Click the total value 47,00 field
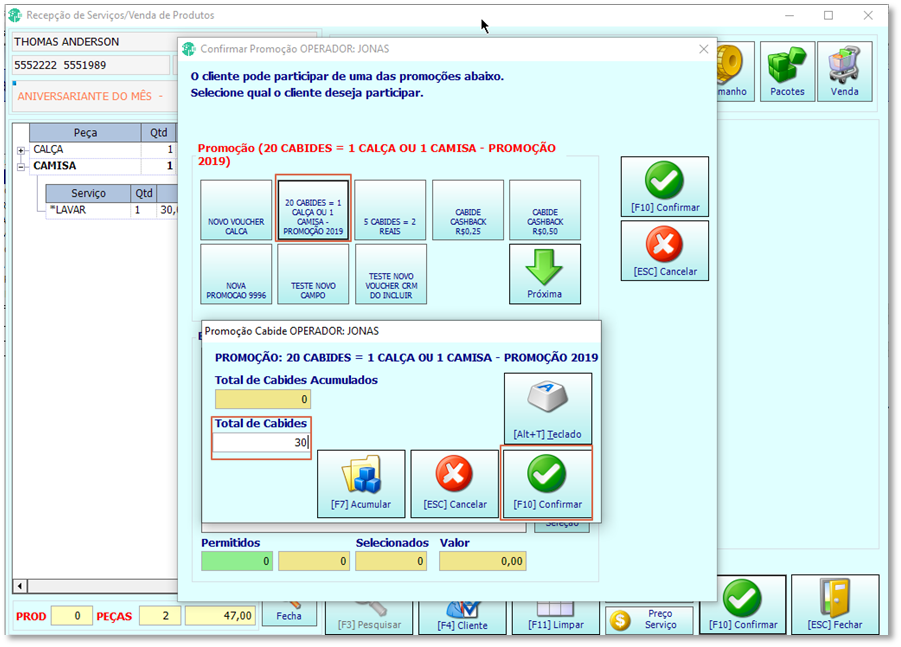This screenshot has height=647, width=901. click(220, 616)
